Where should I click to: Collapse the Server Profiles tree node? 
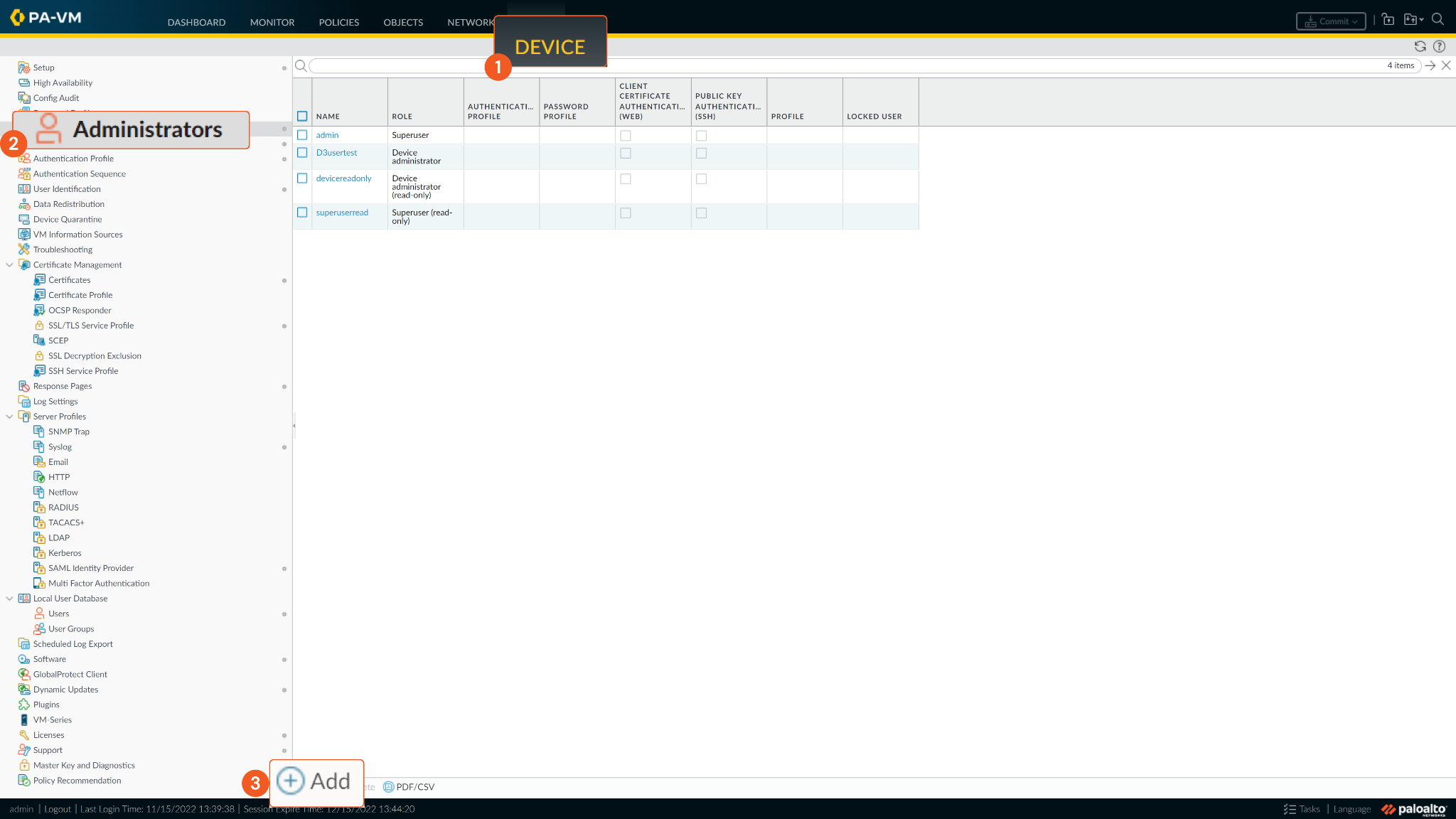point(9,417)
